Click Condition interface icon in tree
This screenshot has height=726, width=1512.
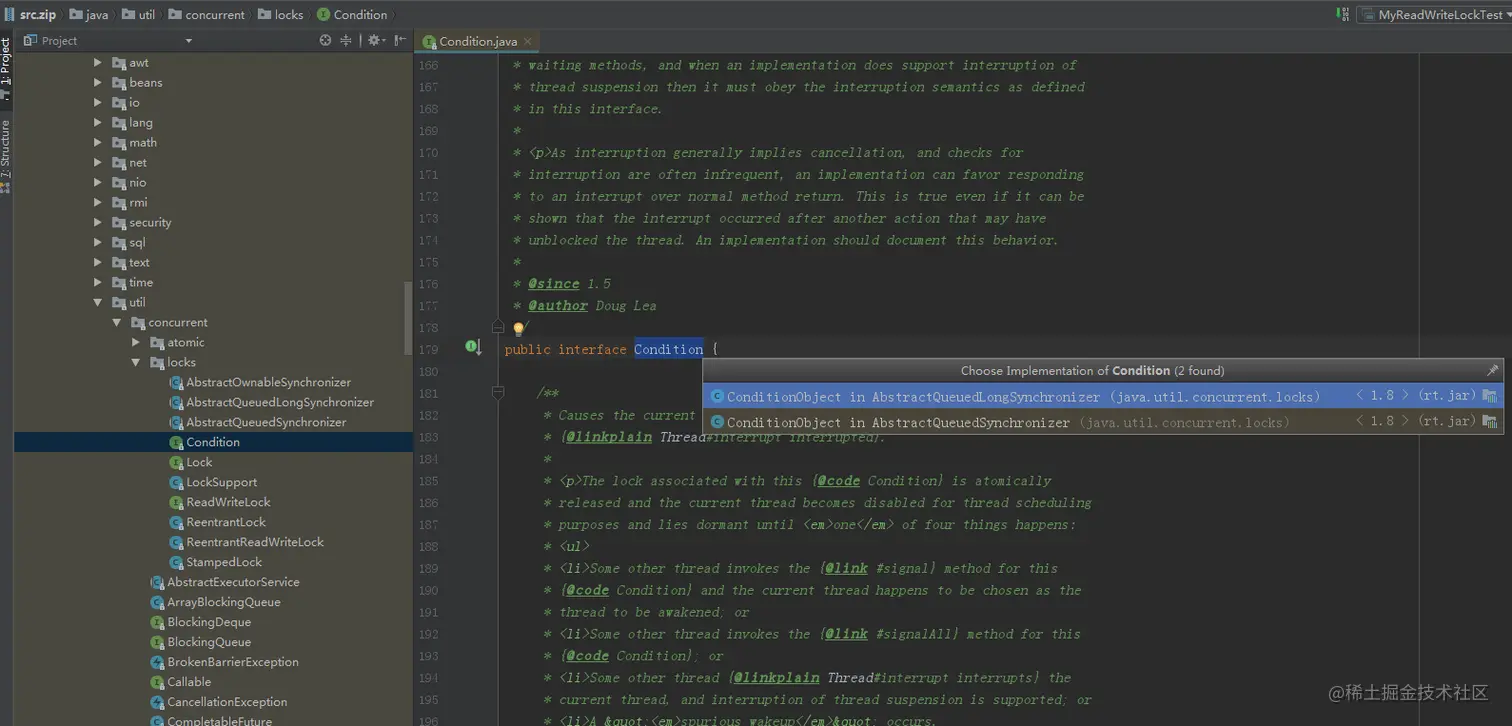pyautogui.click(x=176, y=442)
